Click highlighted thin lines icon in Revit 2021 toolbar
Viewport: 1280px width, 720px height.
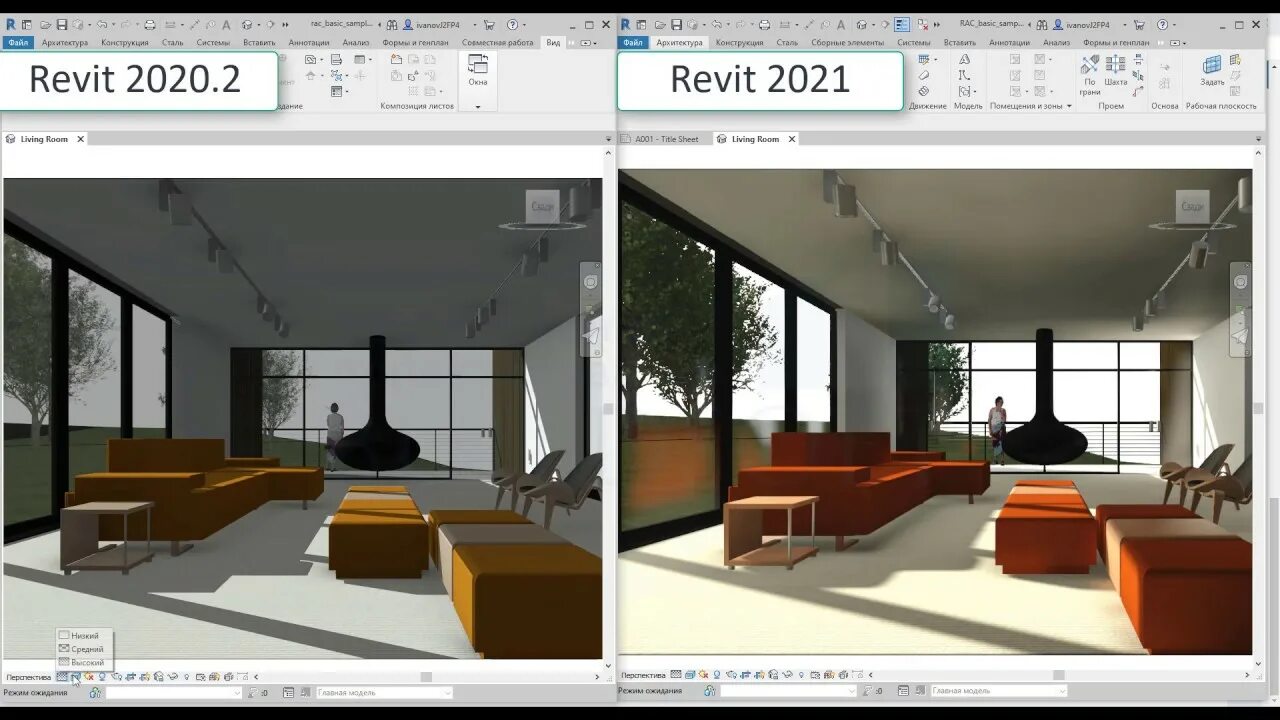902,25
